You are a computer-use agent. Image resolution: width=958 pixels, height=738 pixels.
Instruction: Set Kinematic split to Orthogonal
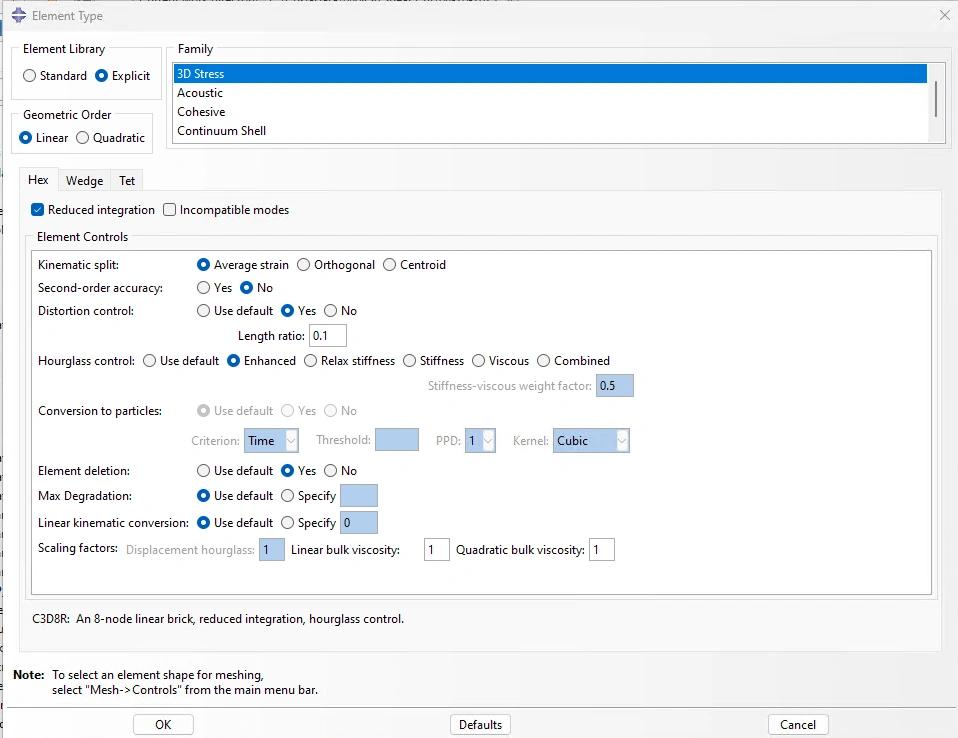coord(304,265)
